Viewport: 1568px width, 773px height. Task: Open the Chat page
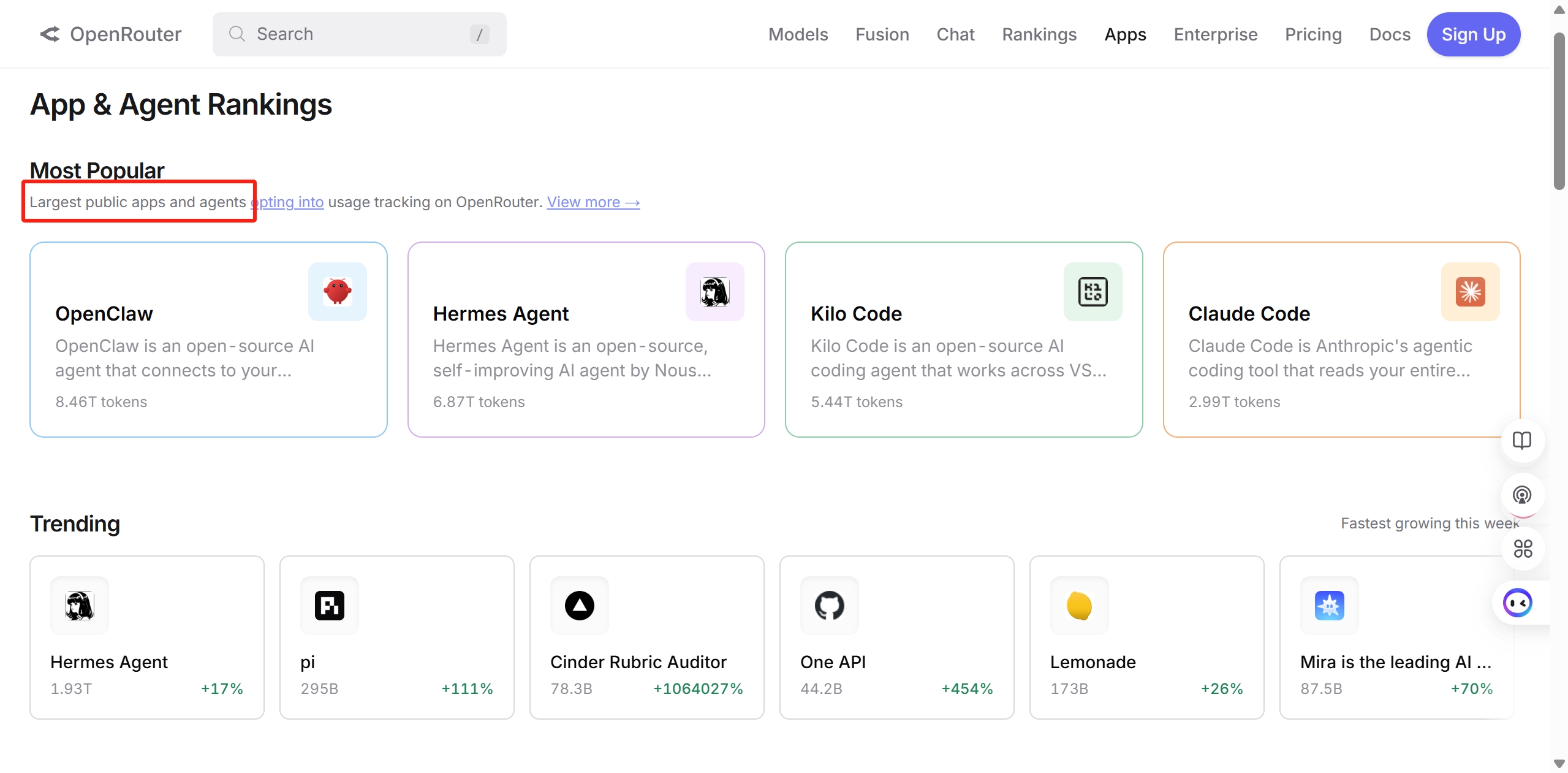point(955,34)
